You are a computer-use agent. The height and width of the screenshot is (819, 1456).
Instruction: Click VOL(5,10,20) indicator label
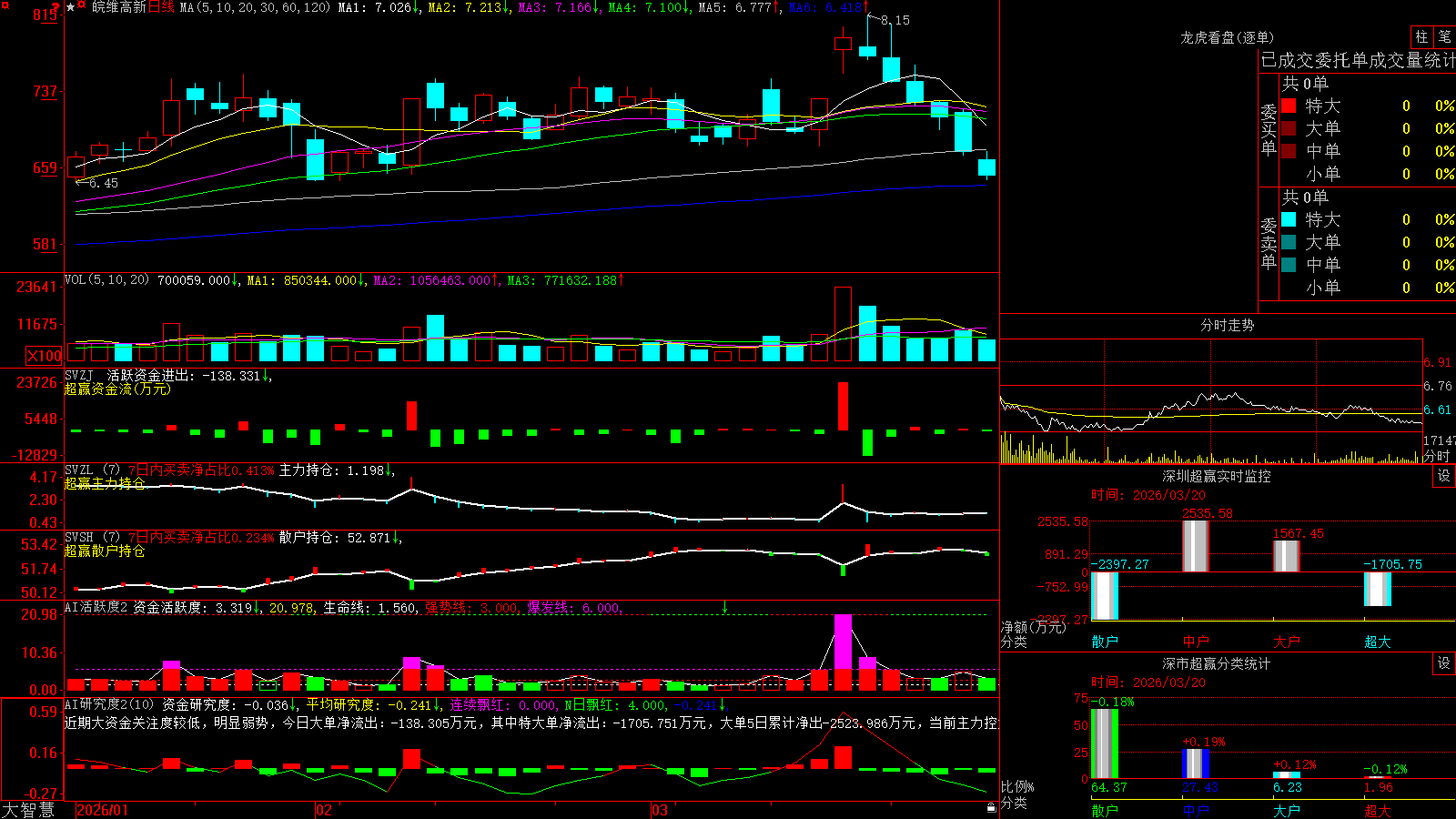tap(106, 279)
